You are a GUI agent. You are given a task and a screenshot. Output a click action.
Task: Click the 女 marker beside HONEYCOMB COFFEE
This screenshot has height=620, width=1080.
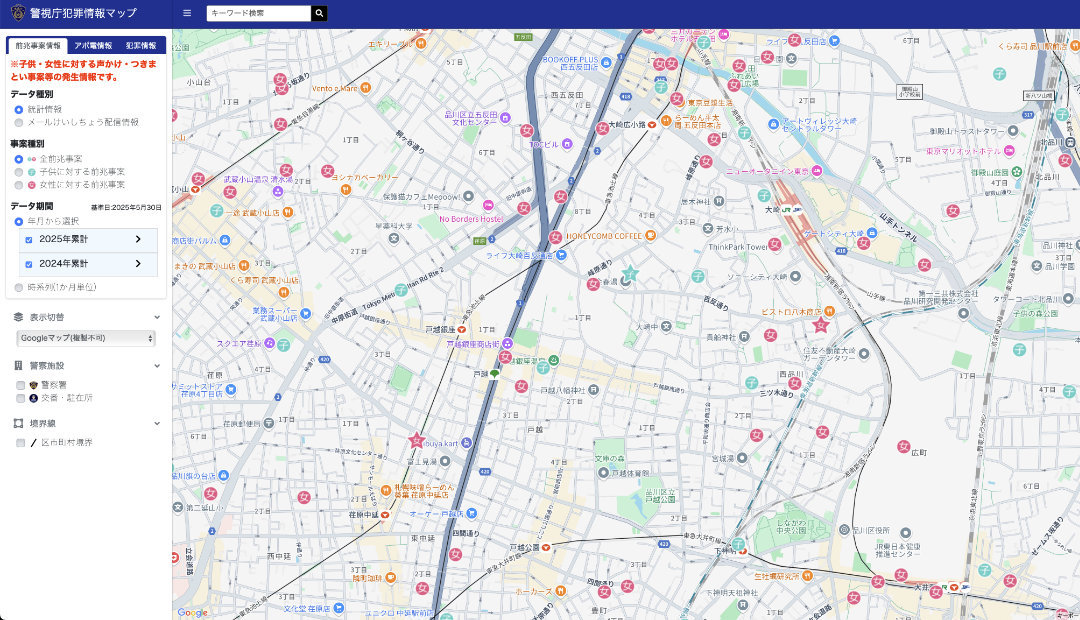pyautogui.click(x=555, y=237)
